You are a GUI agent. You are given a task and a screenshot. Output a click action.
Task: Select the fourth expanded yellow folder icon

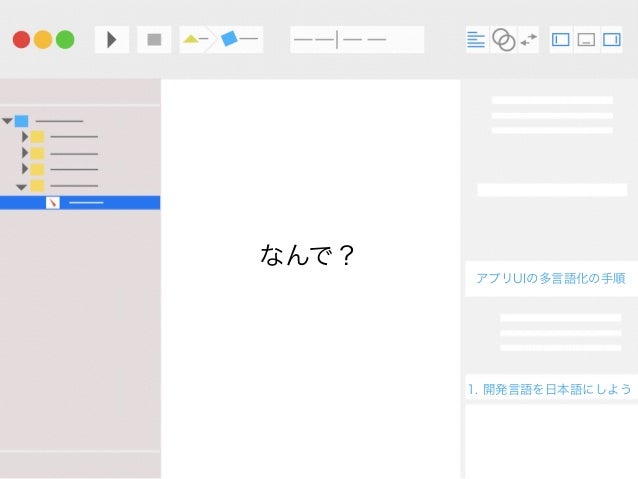click(37, 186)
